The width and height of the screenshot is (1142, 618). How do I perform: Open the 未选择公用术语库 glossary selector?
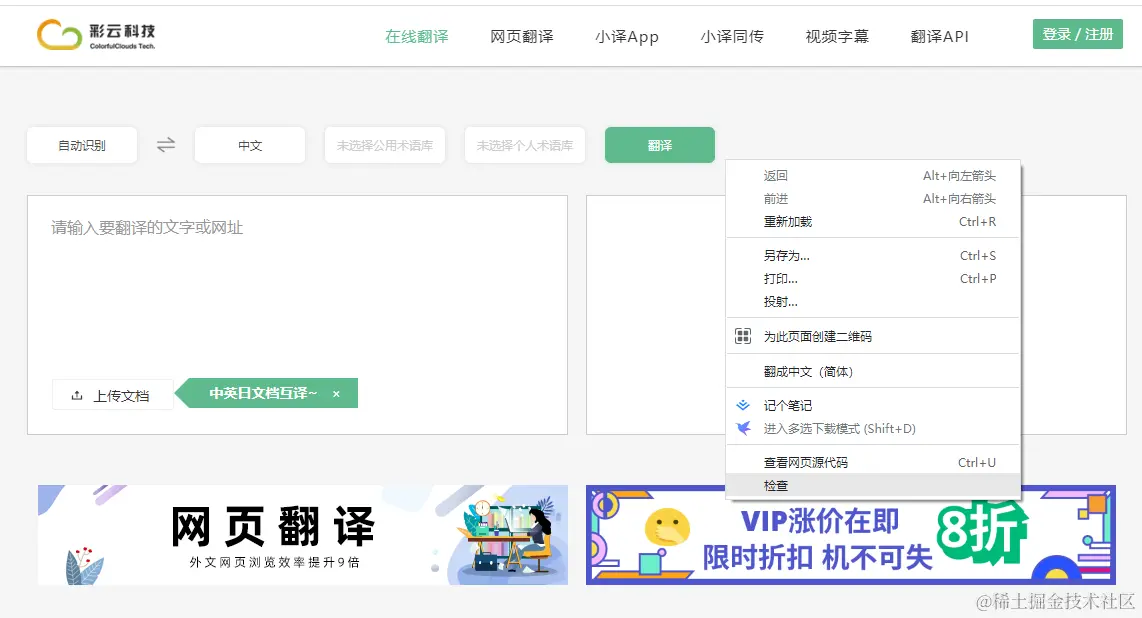384,145
